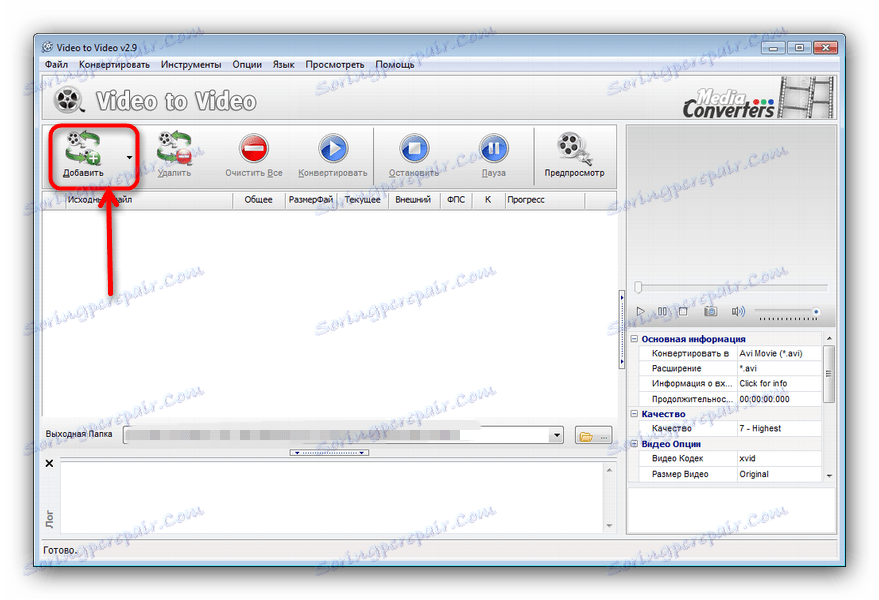Click the preview player play button
This screenshot has height=600, width=879.
coord(641,311)
